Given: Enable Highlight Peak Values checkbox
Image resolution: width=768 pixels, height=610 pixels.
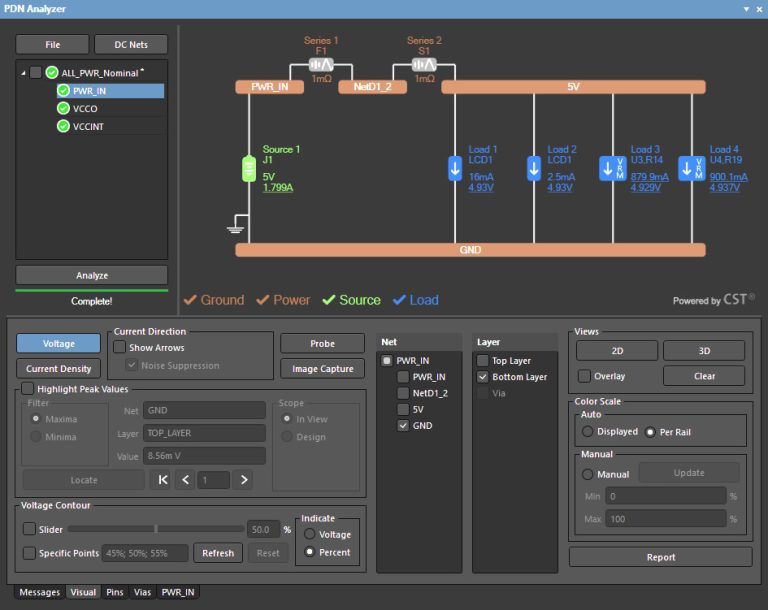Looking at the screenshot, I should [27, 389].
